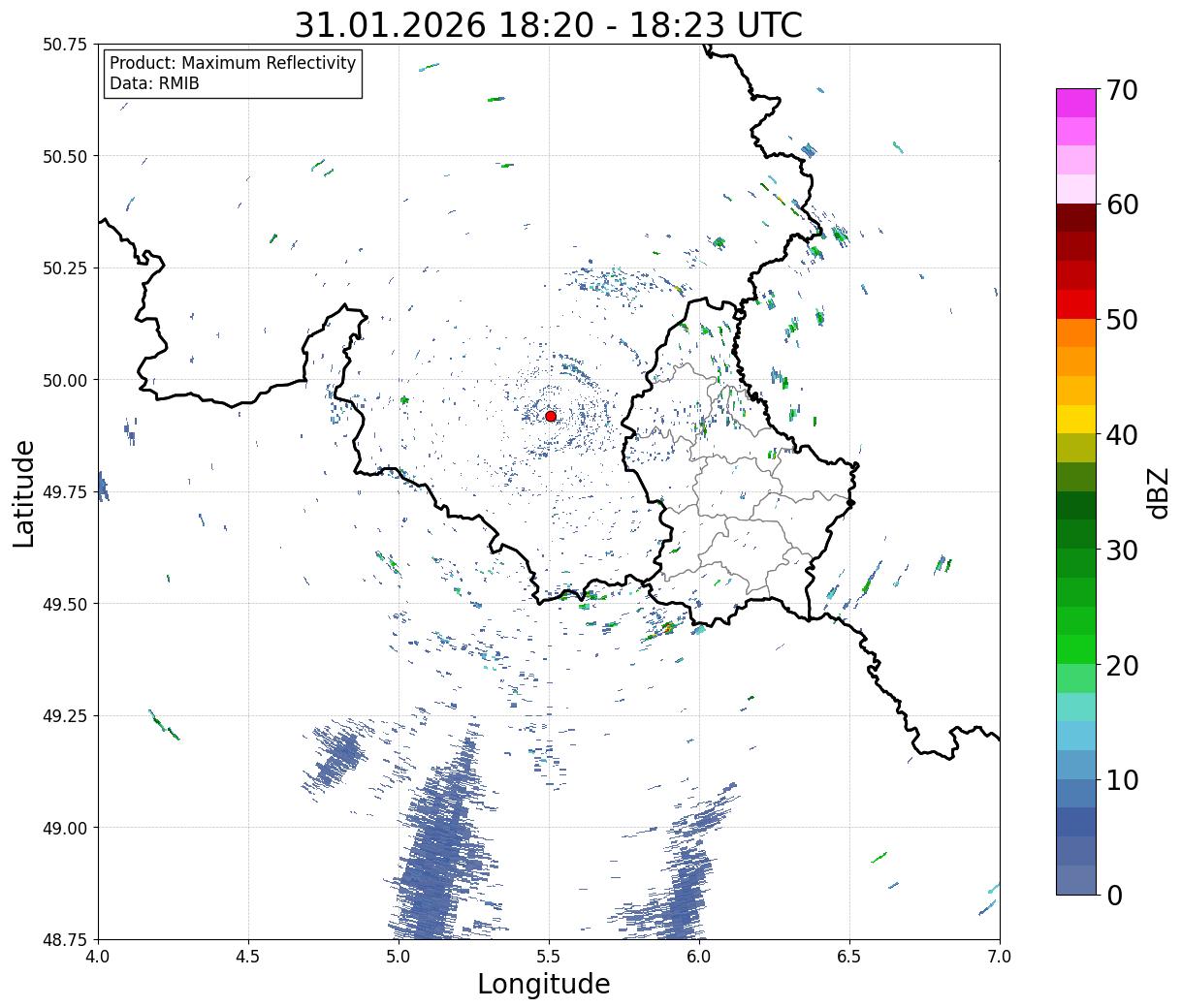
Task: Click the longitude tick label '7.0'
Action: coord(1000,957)
